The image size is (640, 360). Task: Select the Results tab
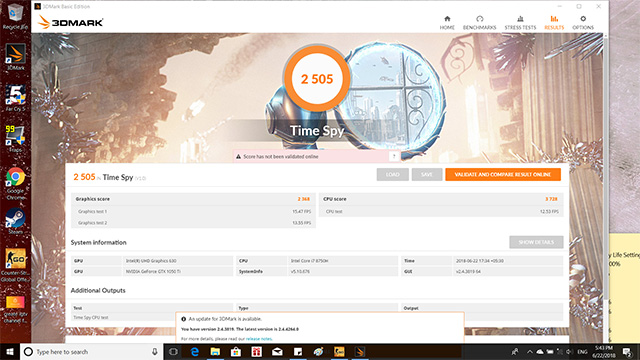point(554,22)
